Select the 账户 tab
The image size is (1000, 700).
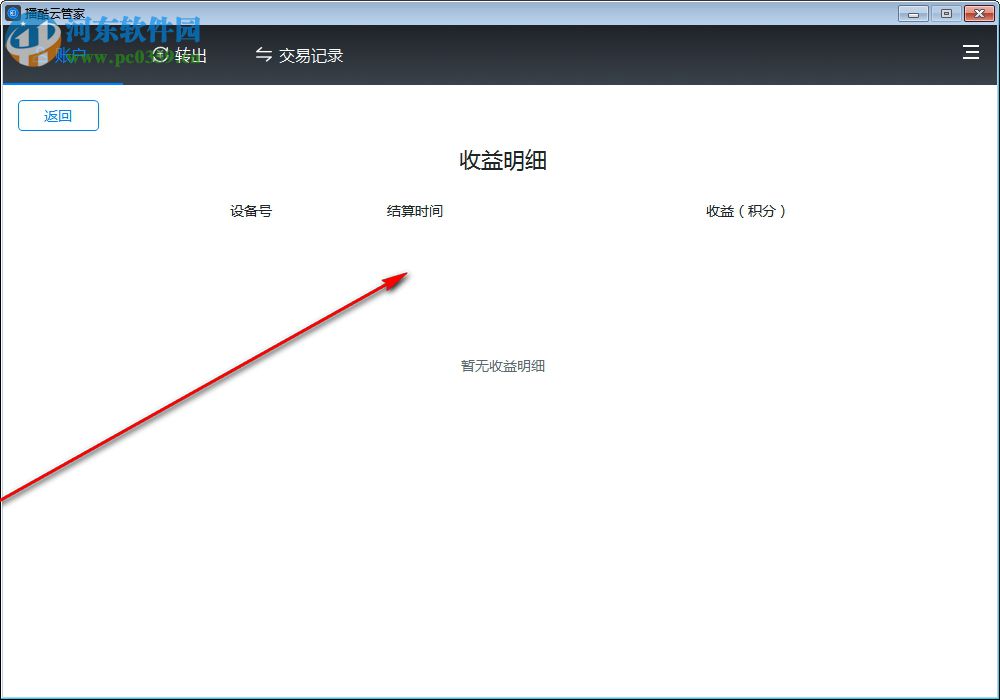pos(55,55)
